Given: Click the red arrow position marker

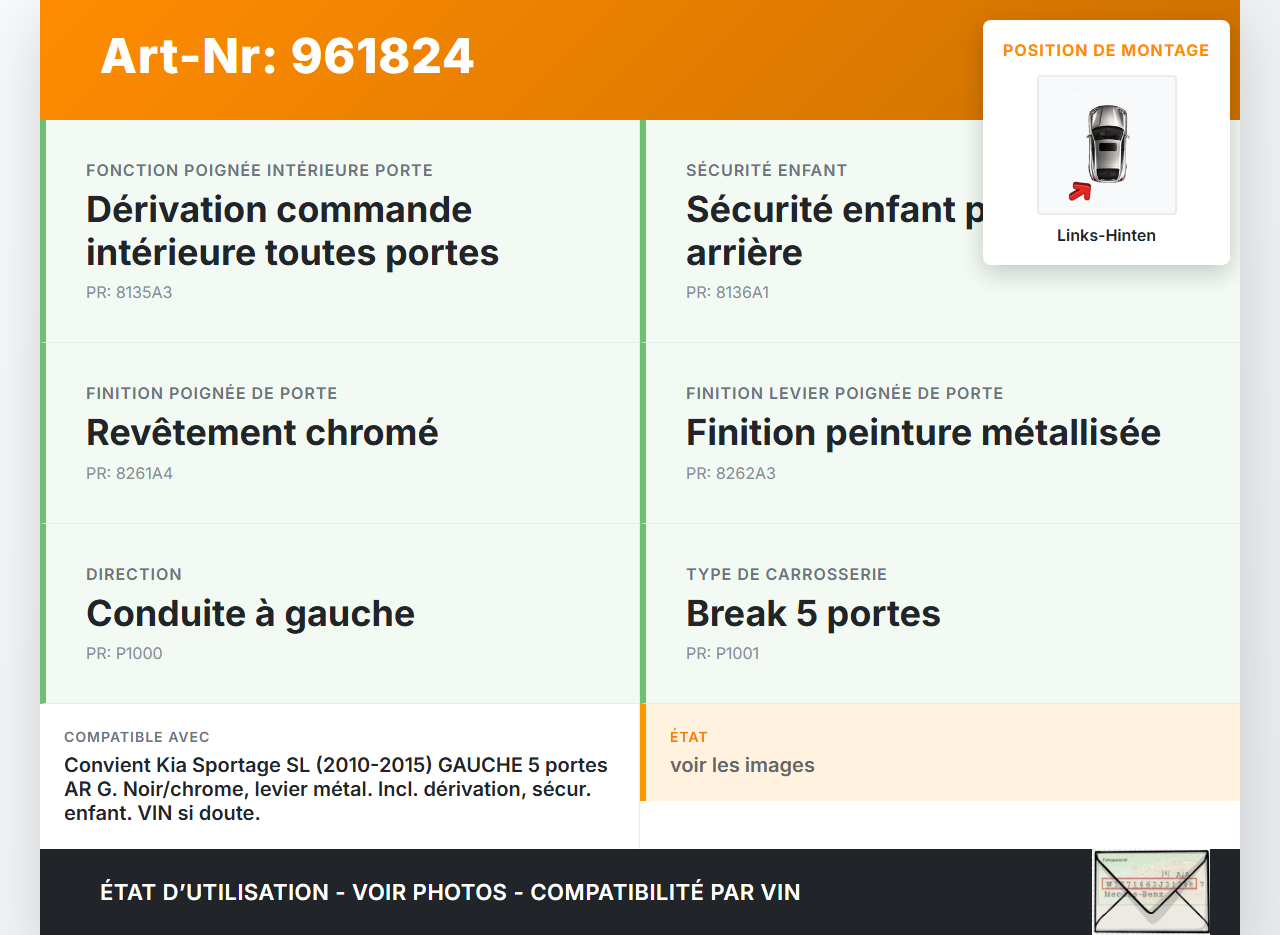Looking at the screenshot, I should [x=1079, y=191].
